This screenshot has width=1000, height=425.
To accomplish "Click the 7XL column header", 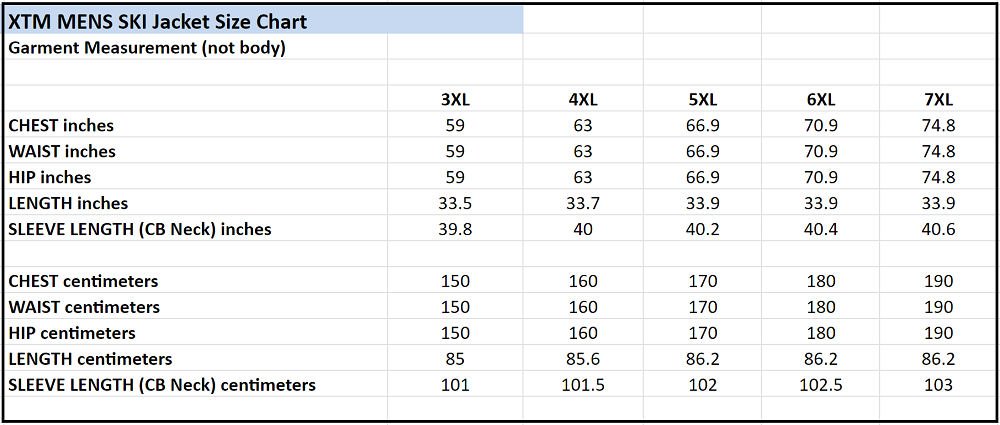I will tap(939, 99).
